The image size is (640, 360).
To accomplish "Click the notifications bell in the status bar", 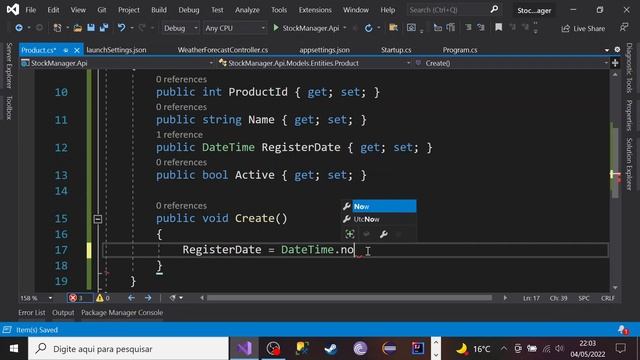I will (623, 329).
